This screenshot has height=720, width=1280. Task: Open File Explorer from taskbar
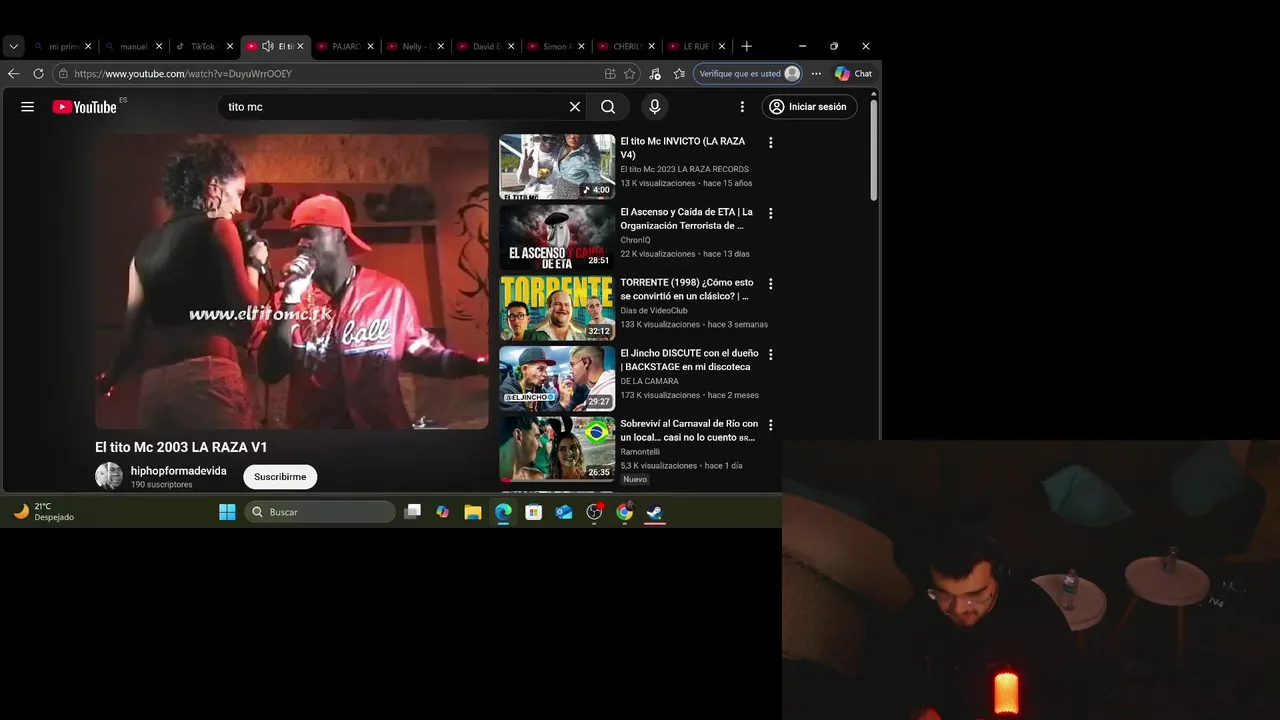(x=473, y=512)
